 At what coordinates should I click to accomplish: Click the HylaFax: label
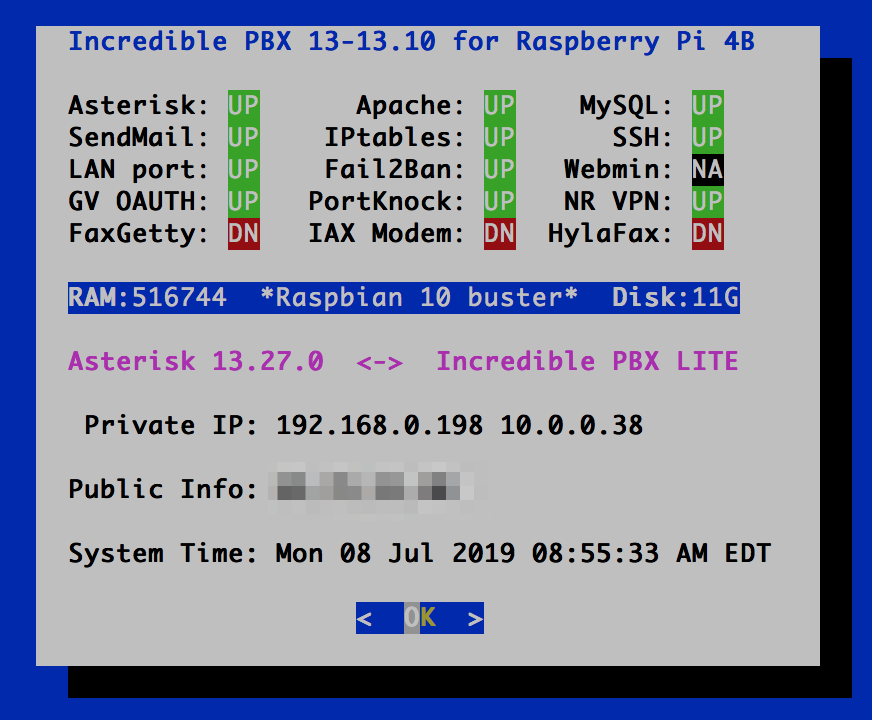coord(610,234)
